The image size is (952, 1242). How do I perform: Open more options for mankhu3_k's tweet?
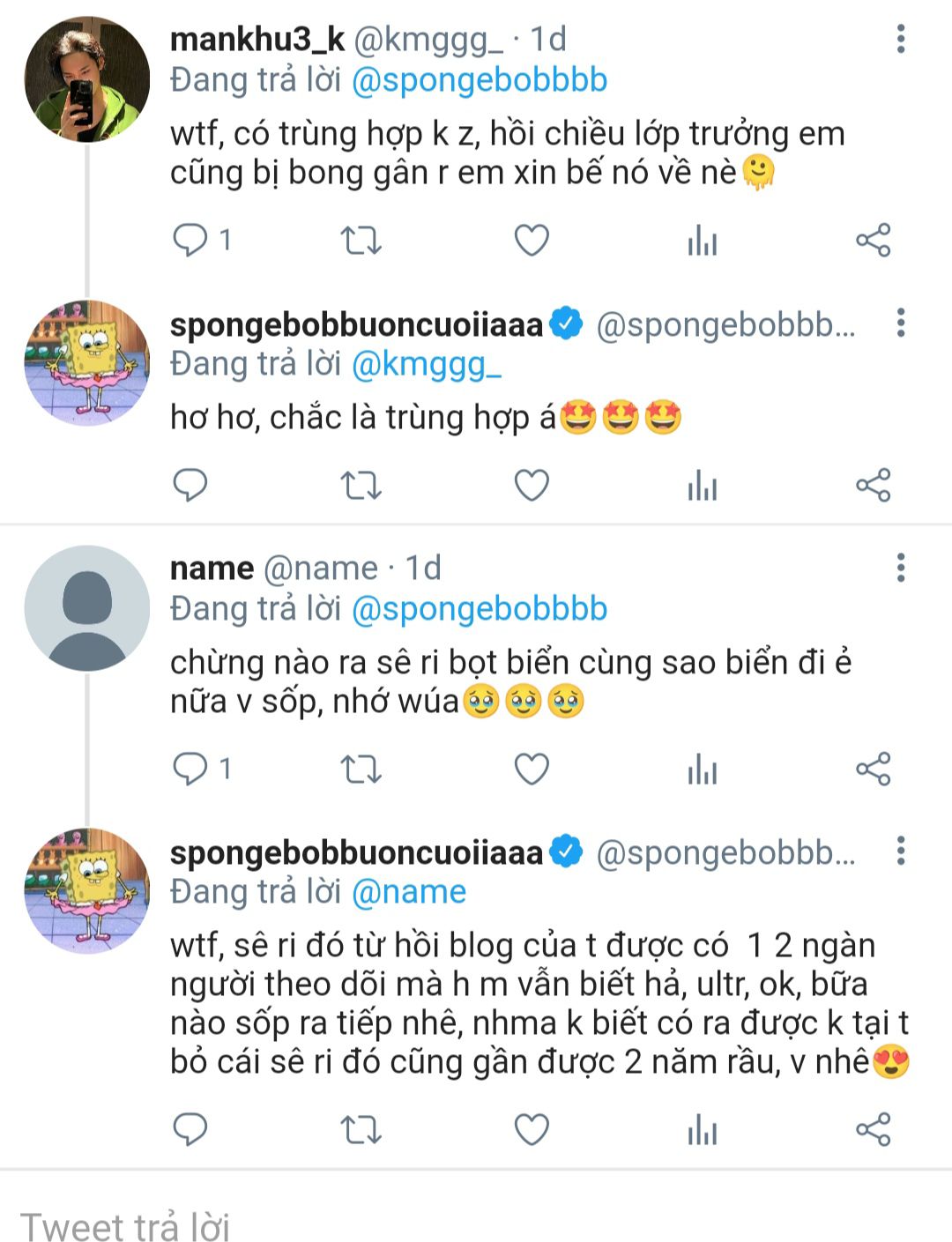[x=900, y=39]
